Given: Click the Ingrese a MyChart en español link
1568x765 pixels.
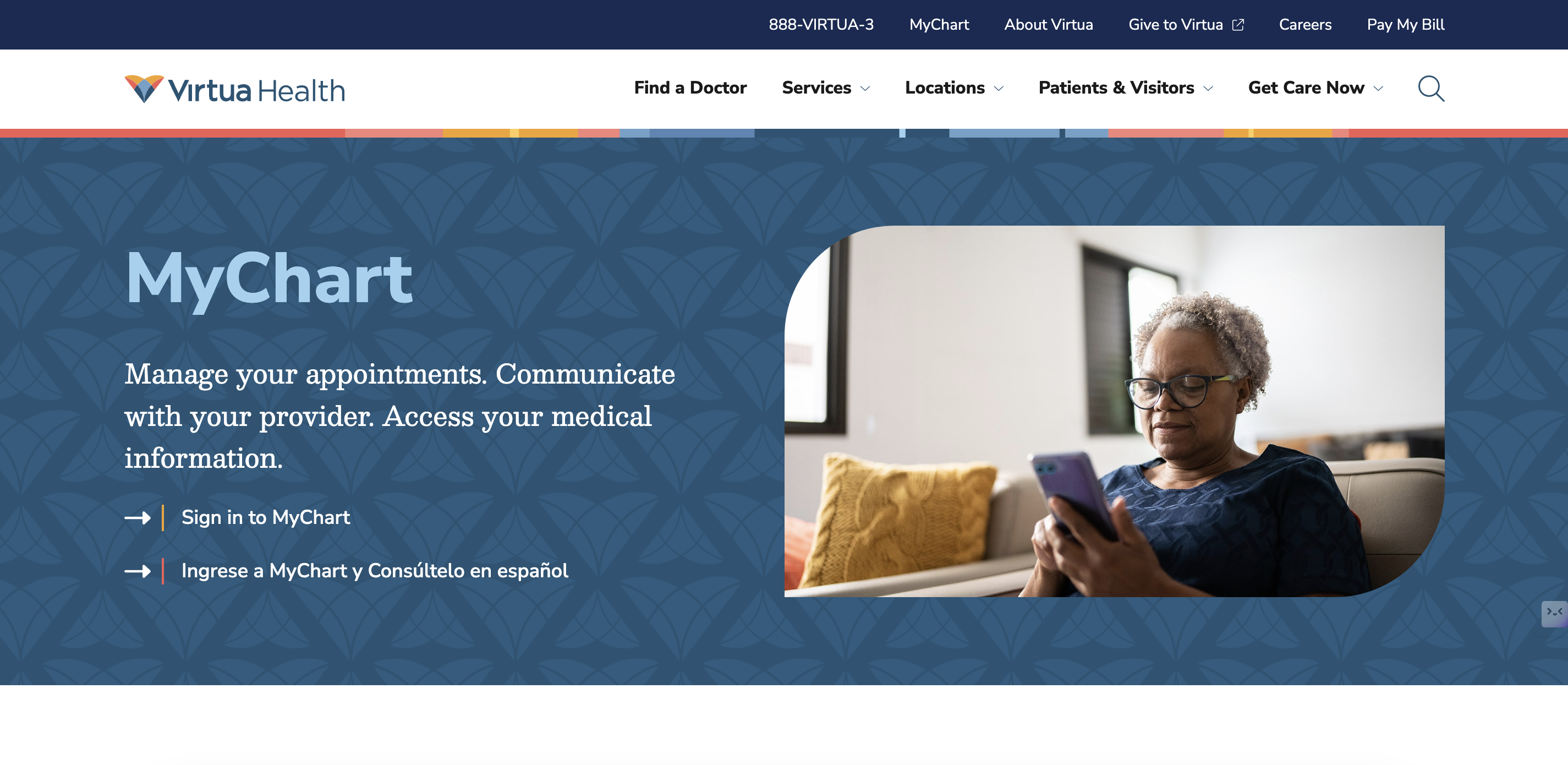Looking at the screenshot, I should (374, 571).
